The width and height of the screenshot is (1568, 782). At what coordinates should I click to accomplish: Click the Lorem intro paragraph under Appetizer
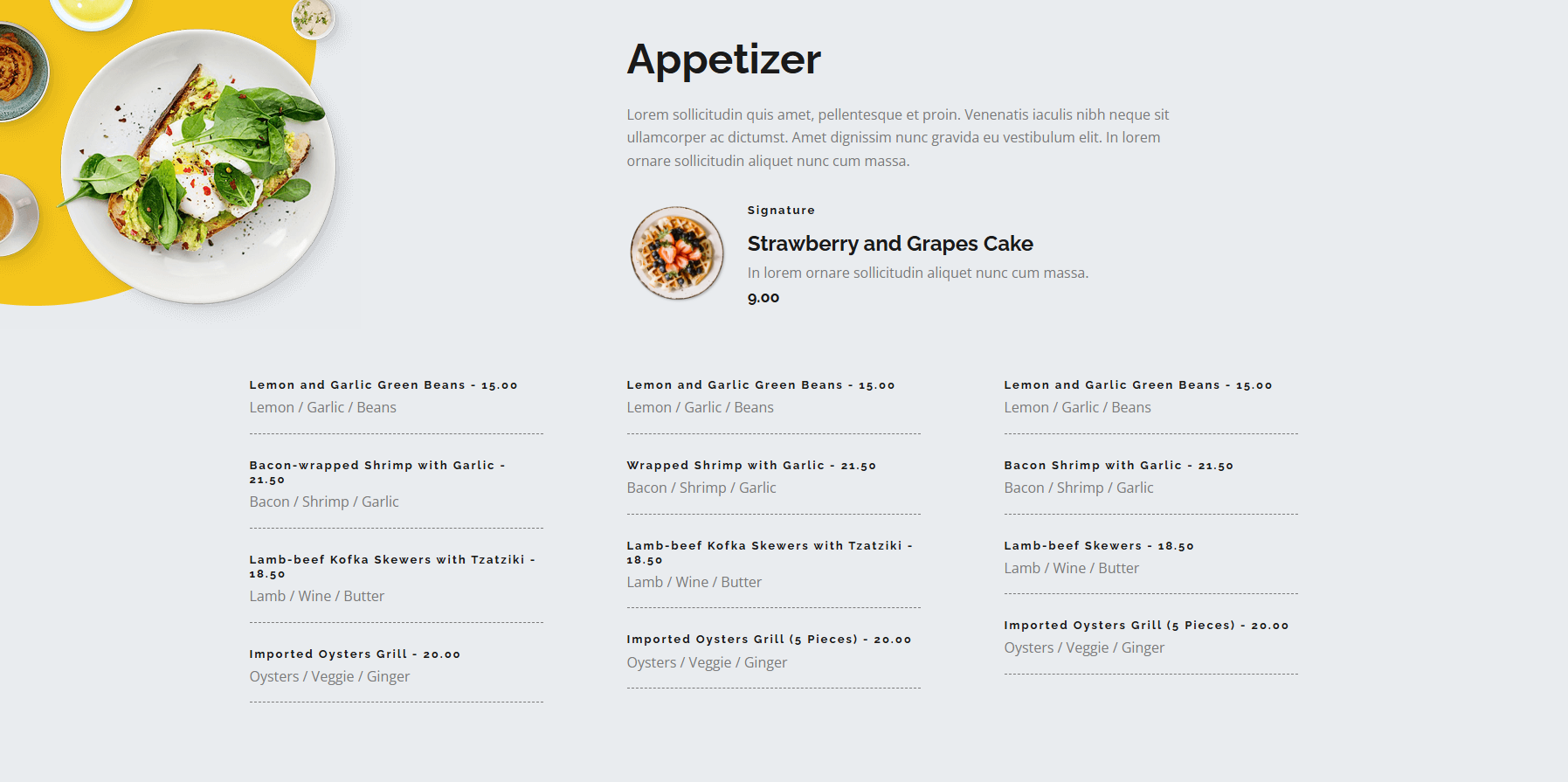pyautogui.click(x=897, y=137)
